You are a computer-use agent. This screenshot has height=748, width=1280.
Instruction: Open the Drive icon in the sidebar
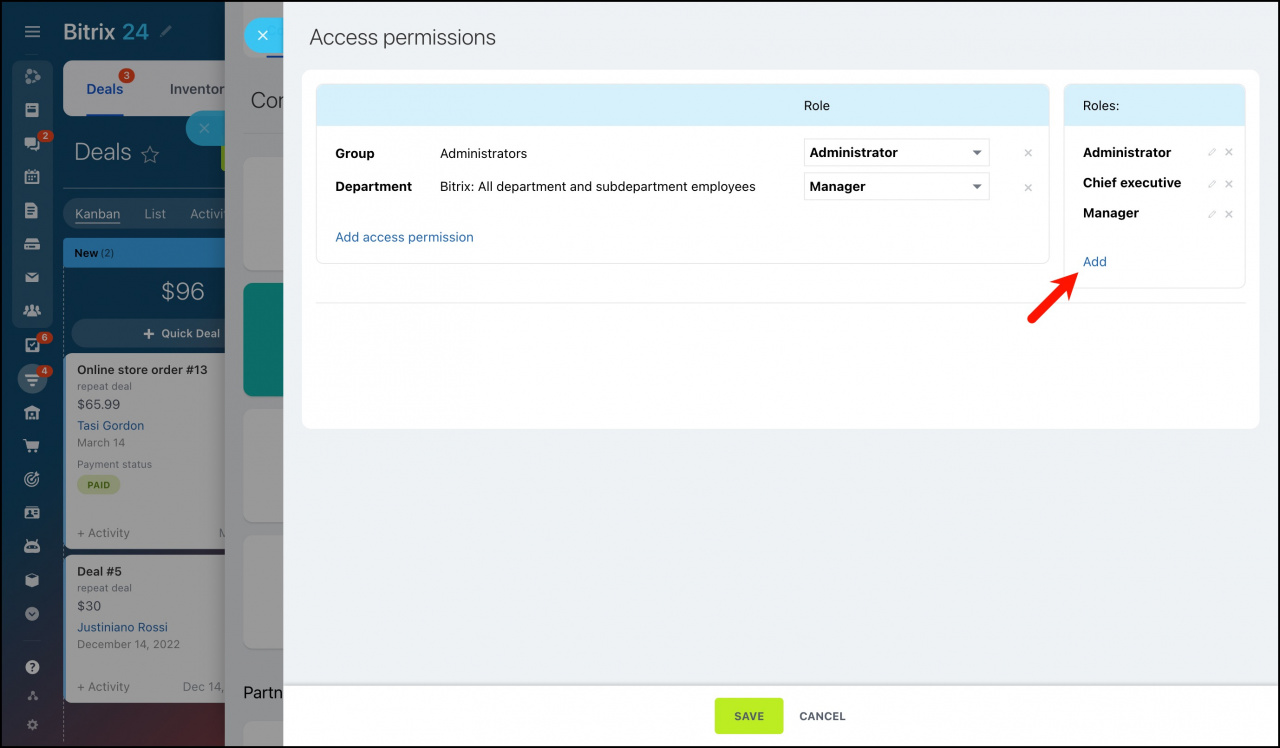click(x=32, y=244)
